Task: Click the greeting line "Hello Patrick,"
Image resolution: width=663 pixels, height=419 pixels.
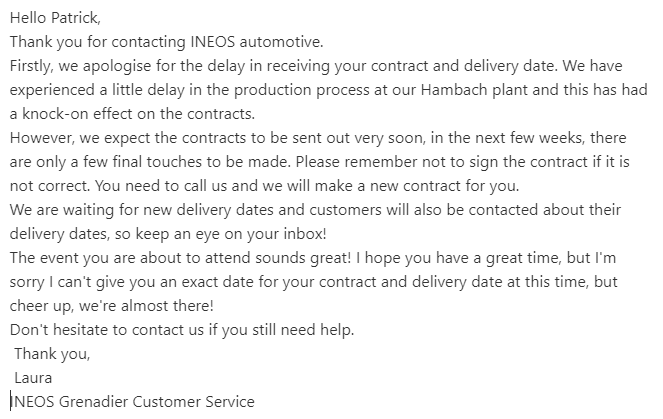Action: [x=57, y=19]
